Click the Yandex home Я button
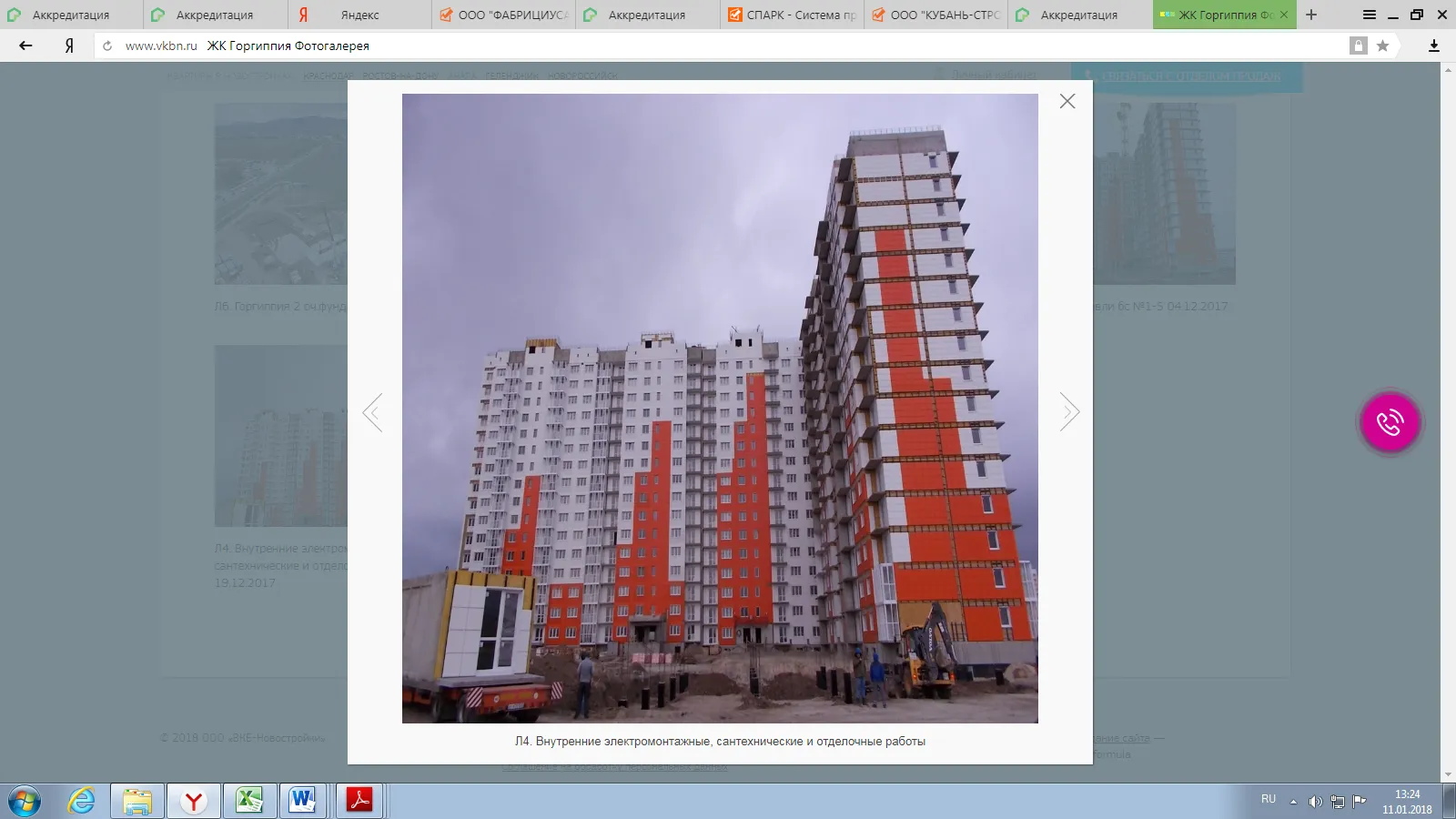Screen dimensions: 1456x819 69,45
